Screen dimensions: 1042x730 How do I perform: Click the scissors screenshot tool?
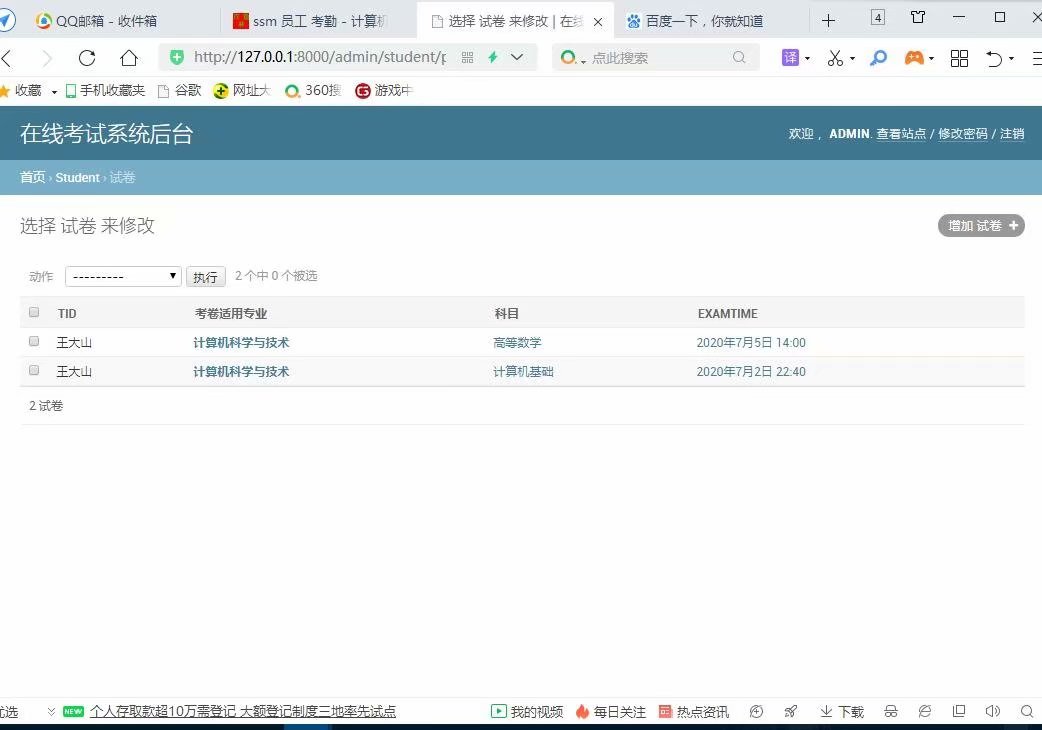coord(835,58)
